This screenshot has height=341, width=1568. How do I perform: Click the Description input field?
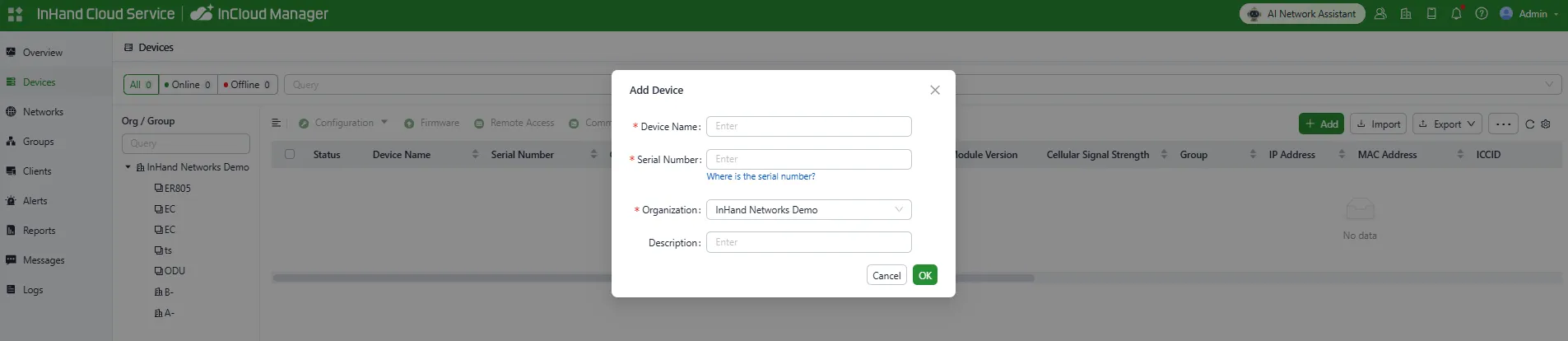[x=808, y=242]
